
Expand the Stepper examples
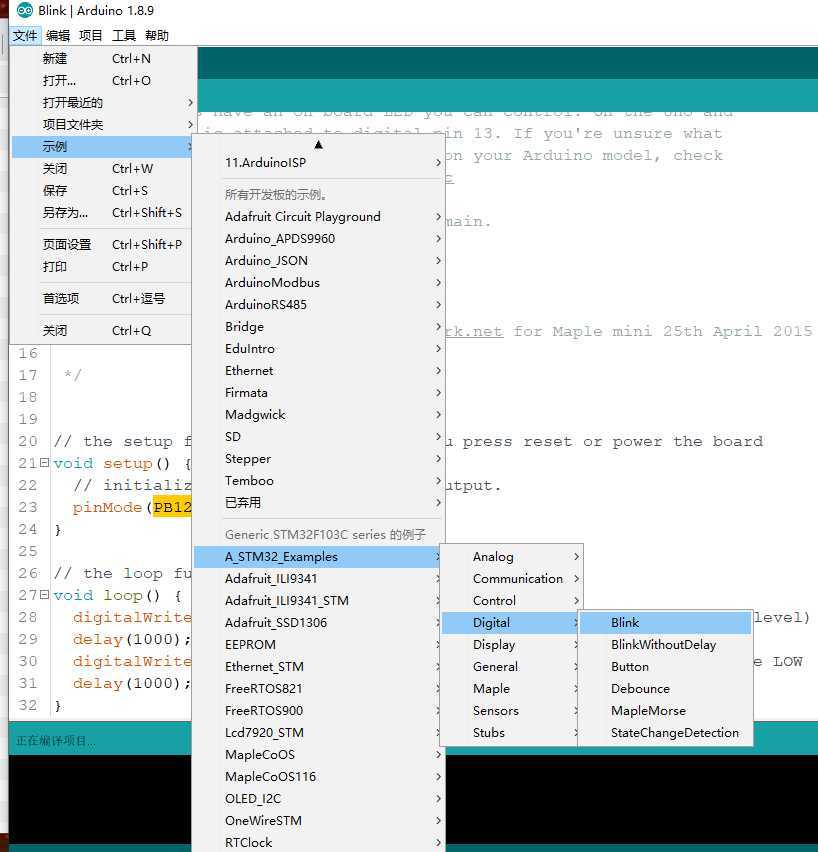point(319,459)
